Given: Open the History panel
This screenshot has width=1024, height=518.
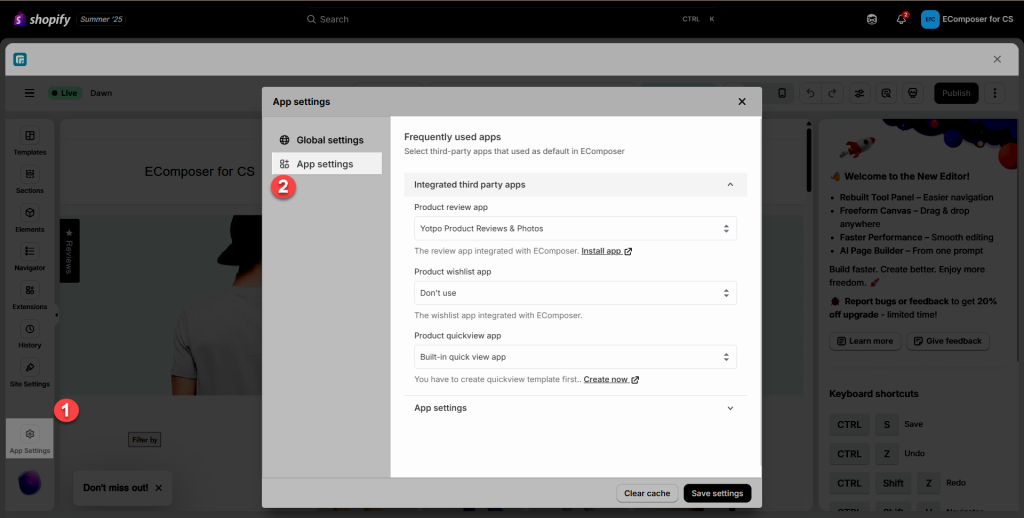Looking at the screenshot, I should [x=29, y=334].
